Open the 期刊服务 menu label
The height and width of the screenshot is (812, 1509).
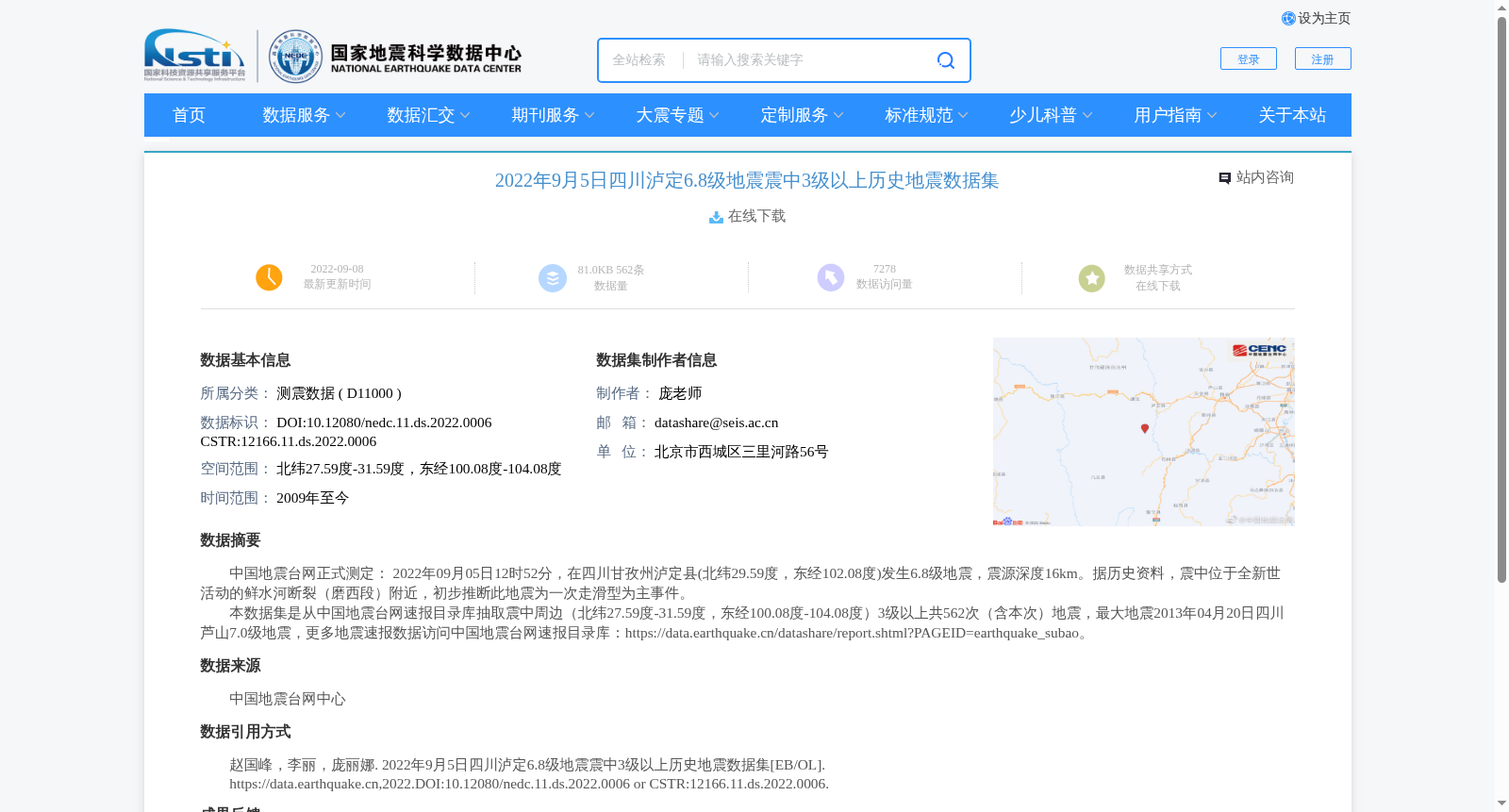[x=545, y=115]
